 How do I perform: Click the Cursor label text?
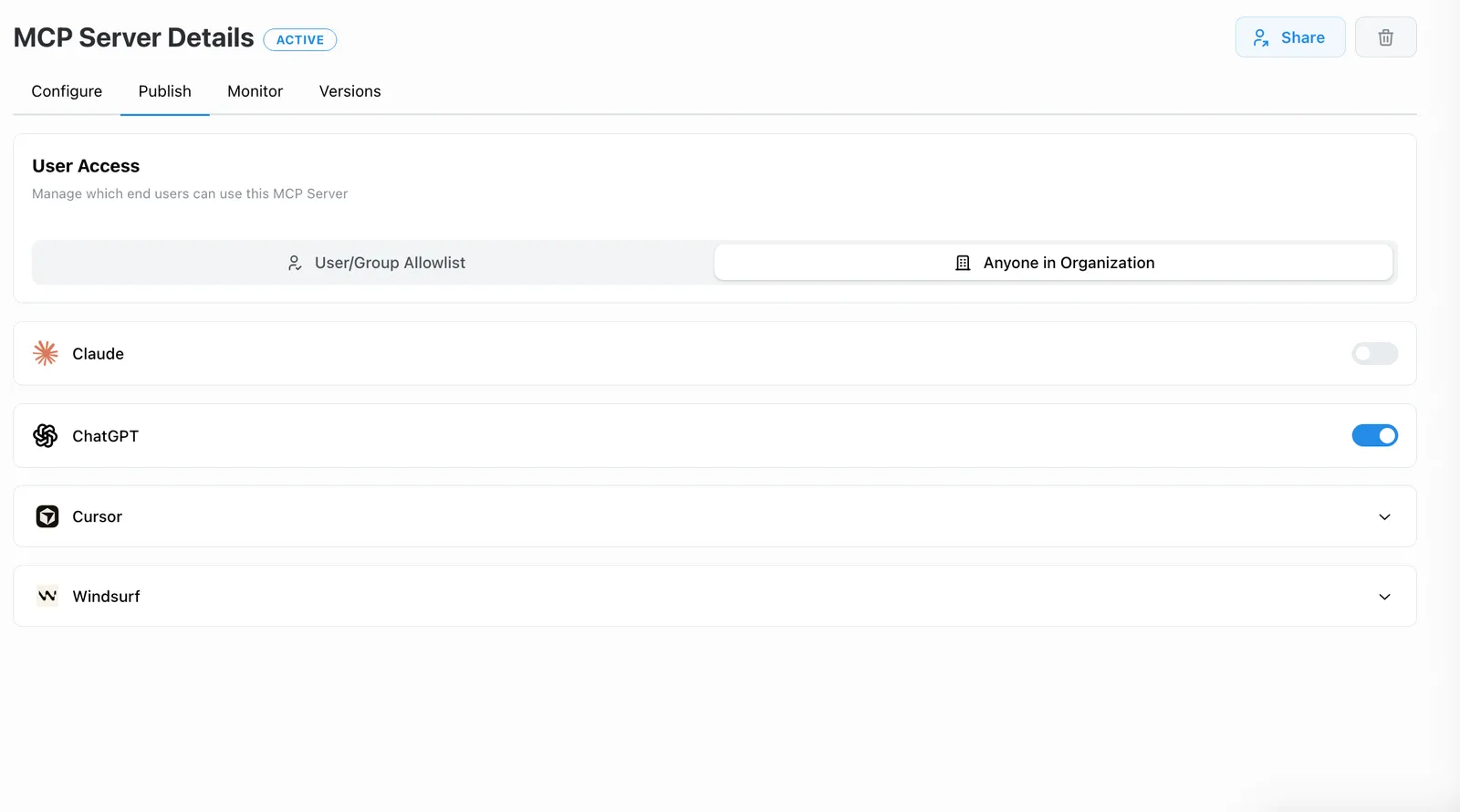pos(98,516)
